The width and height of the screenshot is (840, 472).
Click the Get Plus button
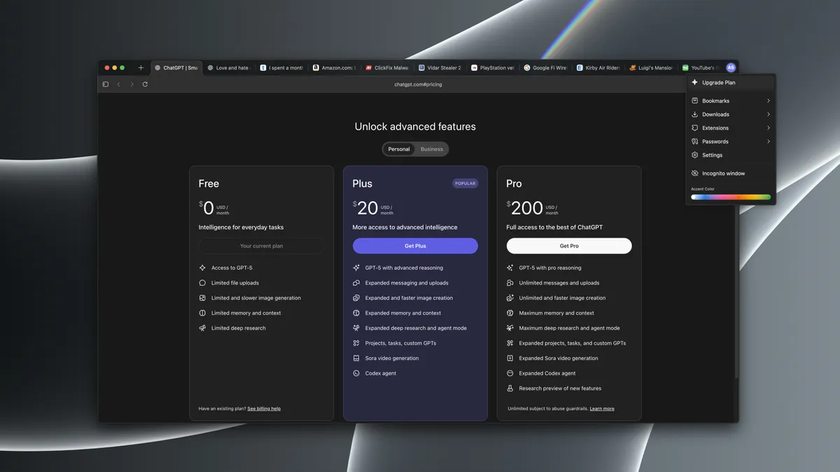tap(415, 246)
